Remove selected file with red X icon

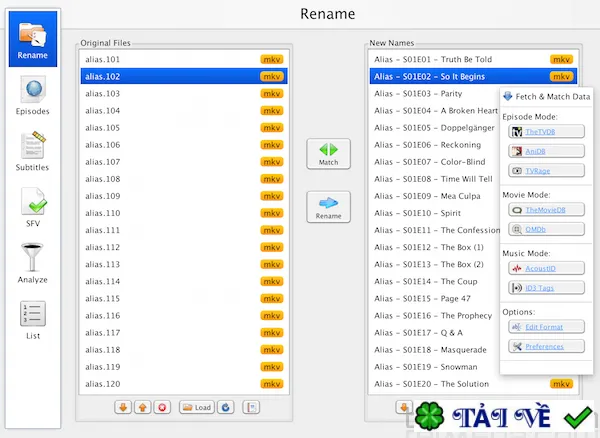click(x=162, y=407)
